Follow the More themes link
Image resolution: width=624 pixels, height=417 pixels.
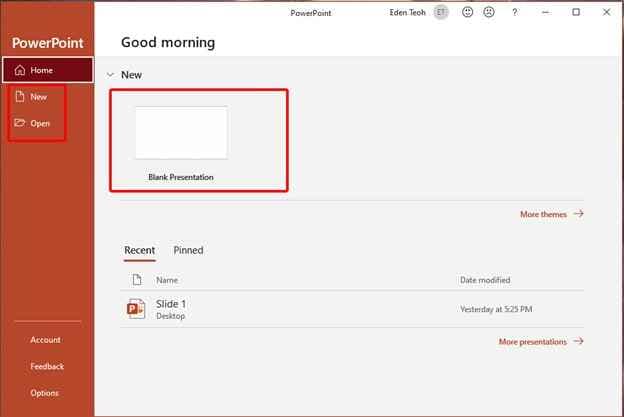(552, 214)
